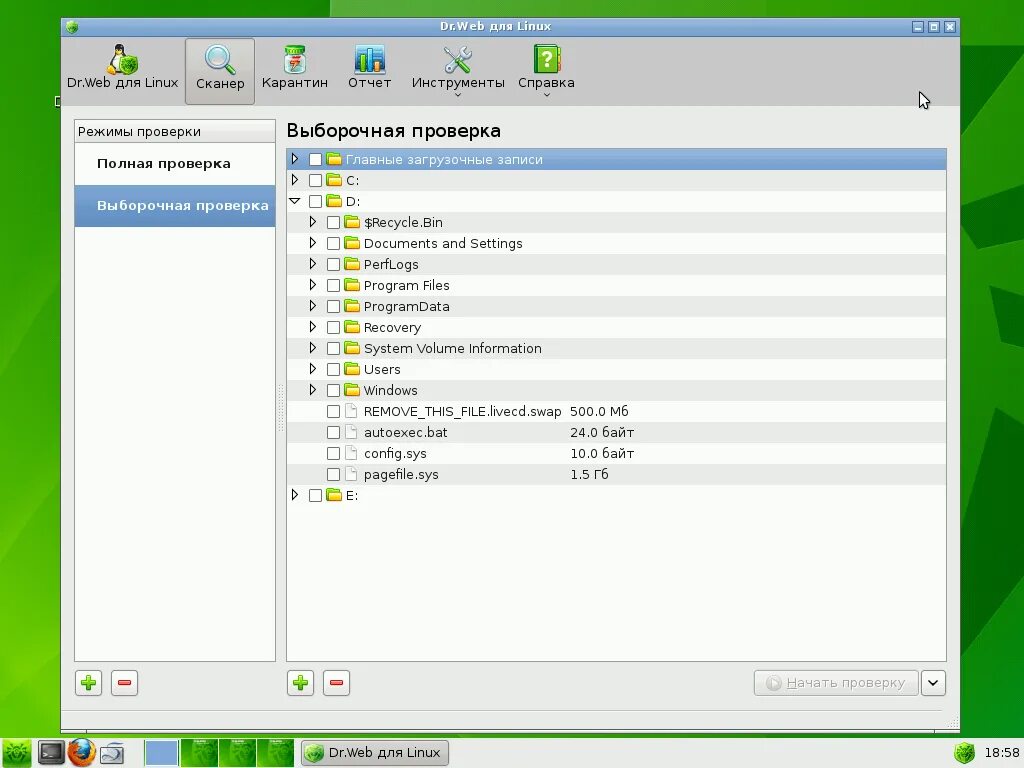The height and width of the screenshot is (768, 1024).
Task: Click the 1.5 Гб size value
Action: (x=589, y=474)
